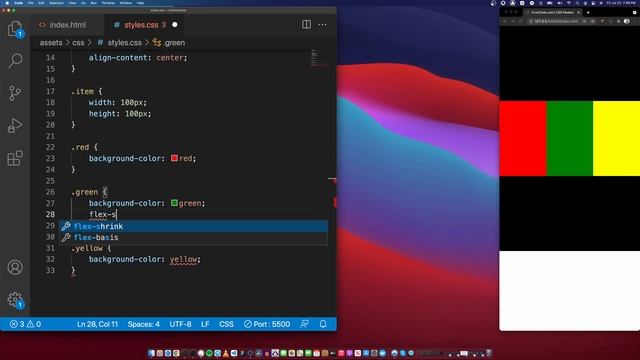Click Port : 5500 Live Server button
This screenshot has height=360, width=640.
pyautogui.click(x=267, y=324)
